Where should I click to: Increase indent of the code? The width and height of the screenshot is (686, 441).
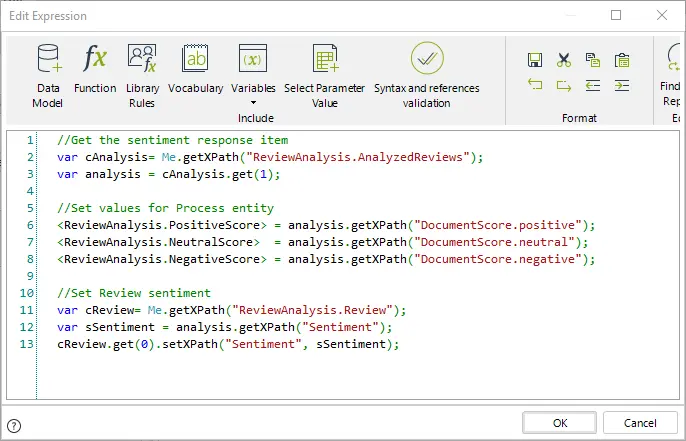(x=622, y=85)
